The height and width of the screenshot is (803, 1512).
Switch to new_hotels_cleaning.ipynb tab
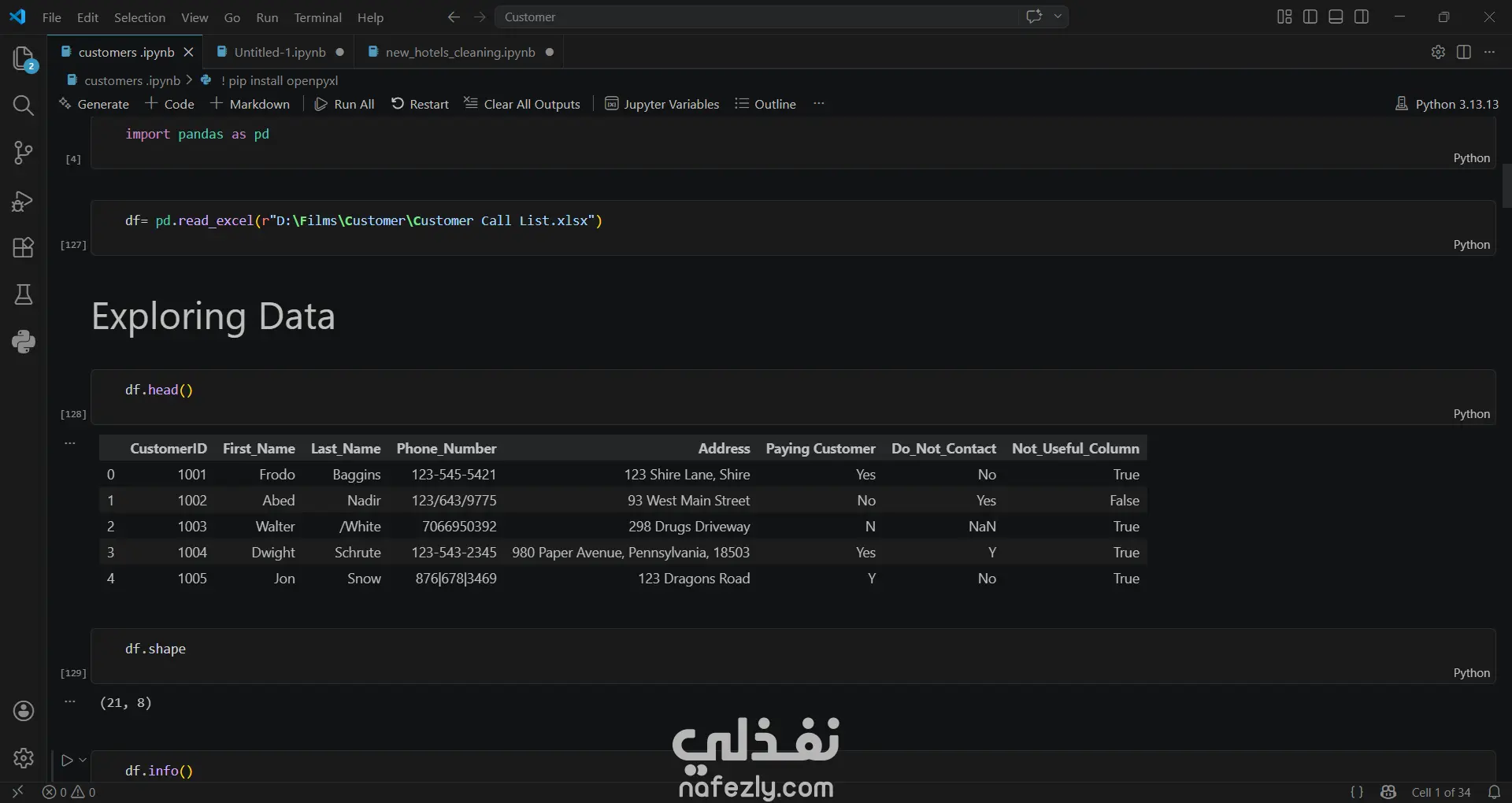click(460, 52)
